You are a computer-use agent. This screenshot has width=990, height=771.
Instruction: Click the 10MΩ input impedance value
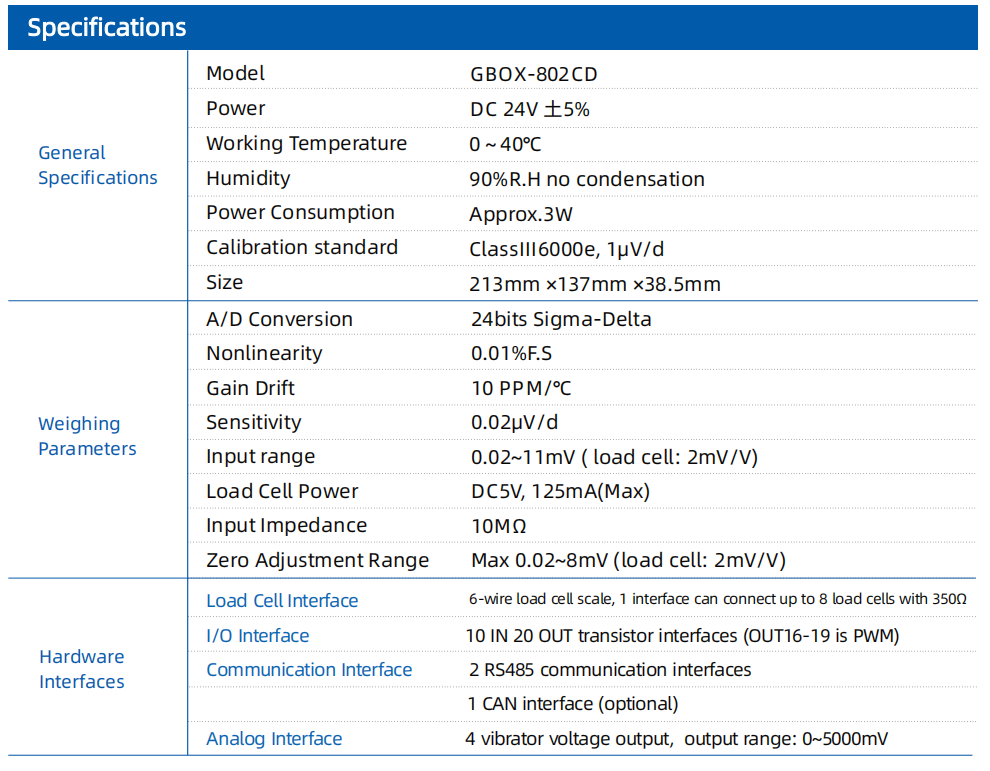[499, 526]
